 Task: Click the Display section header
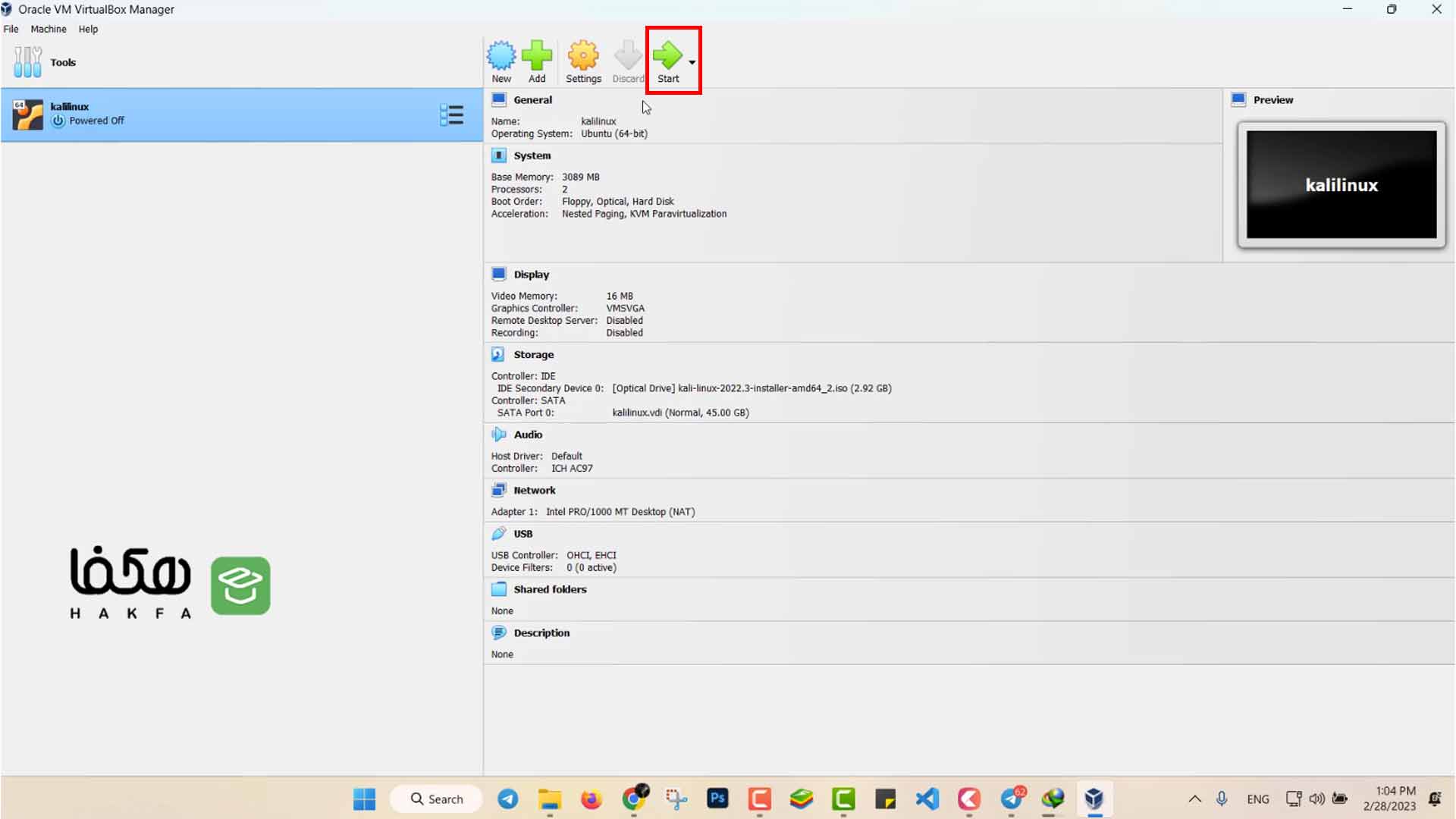[x=531, y=275]
